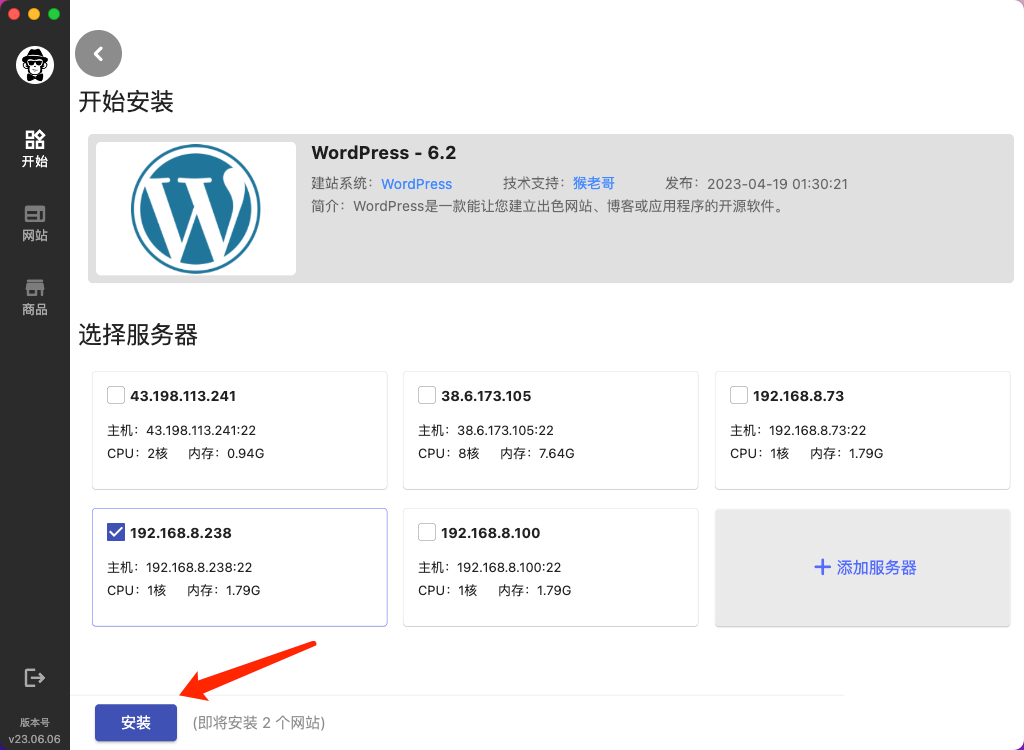Check the 38.6.173.105 server checkbox
Screen dimensions: 1024x750
pyautogui.click(x=426, y=395)
